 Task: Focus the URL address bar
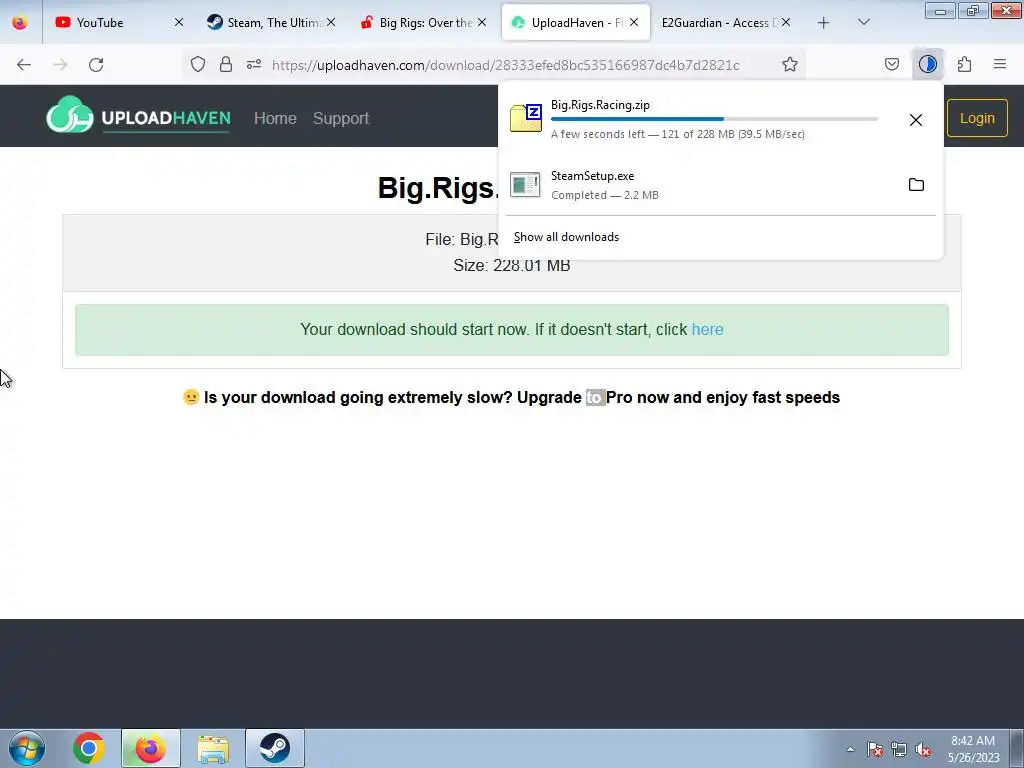pos(505,65)
